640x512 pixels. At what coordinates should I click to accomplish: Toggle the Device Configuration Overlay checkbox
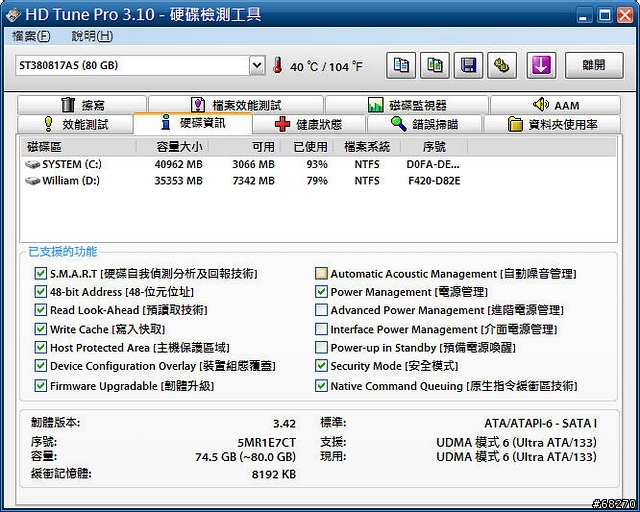click(x=40, y=365)
